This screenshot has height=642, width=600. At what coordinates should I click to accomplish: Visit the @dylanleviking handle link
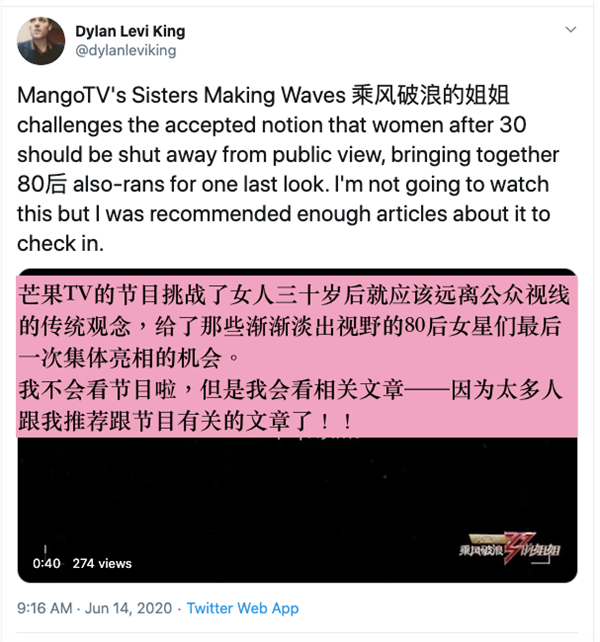(x=126, y=50)
